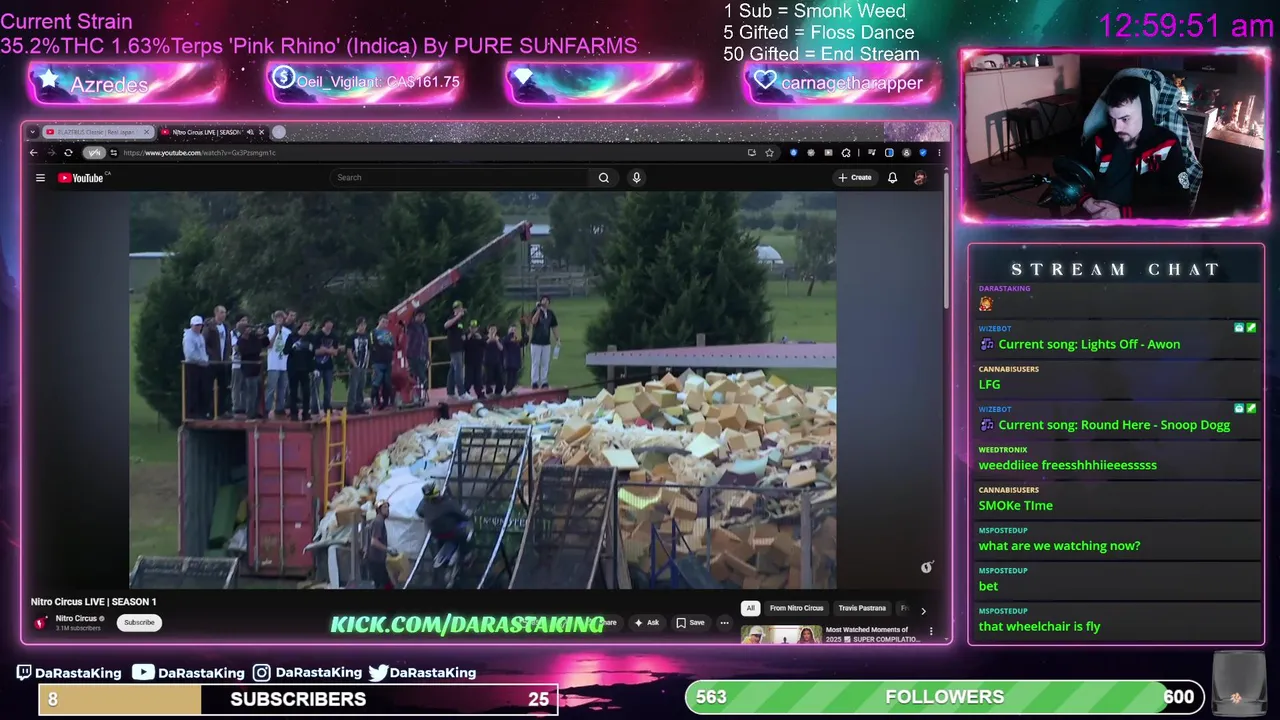The image size is (1280, 720).
Task: Open the YouTube hamburger guide menu
Action: [40, 178]
